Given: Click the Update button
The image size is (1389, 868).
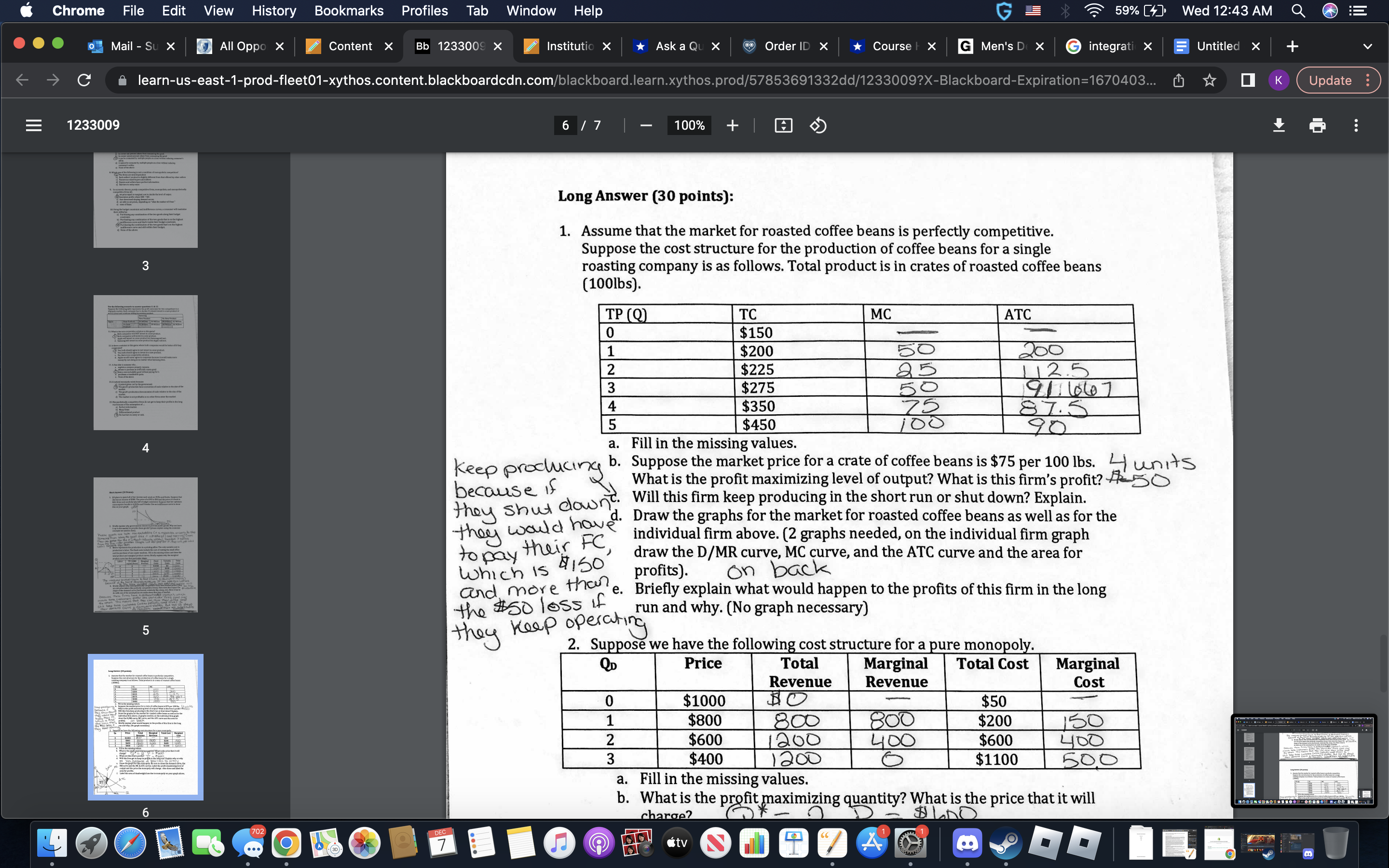Looking at the screenshot, I should 1329,81.
